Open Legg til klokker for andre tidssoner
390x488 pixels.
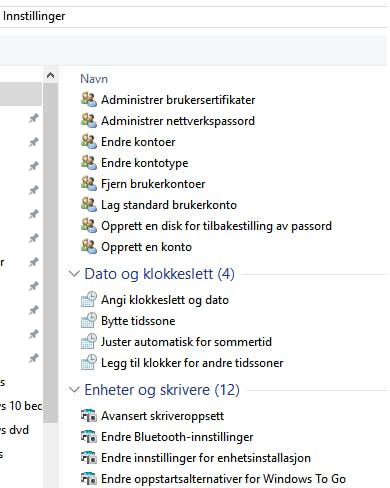[192, 363]
